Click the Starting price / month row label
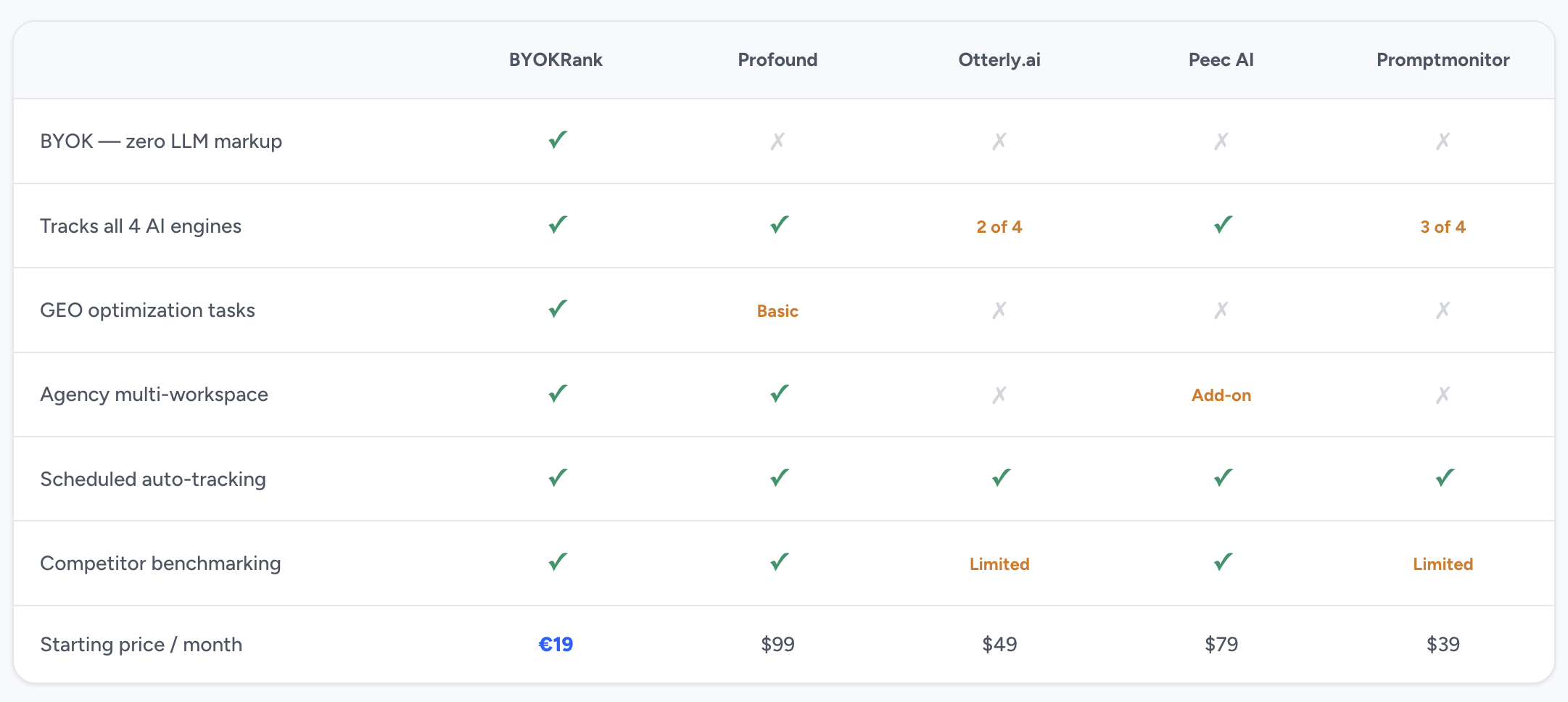The width and height of the screenshot is (1568, 702). [x=141, y=644]
